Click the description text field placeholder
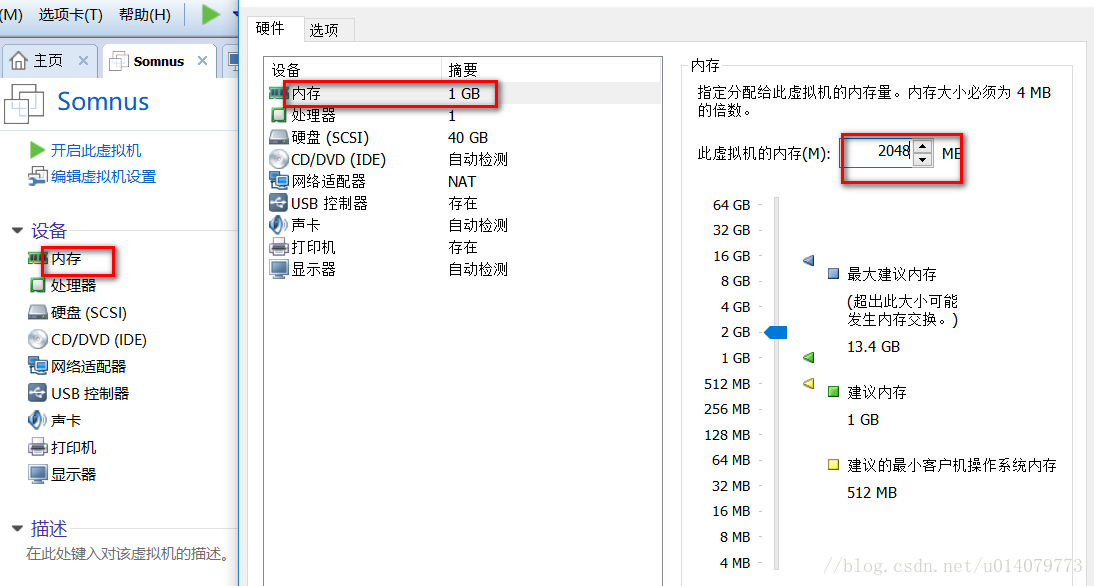This screenshot has height=586, width=1094. click(x=128, y=554)
